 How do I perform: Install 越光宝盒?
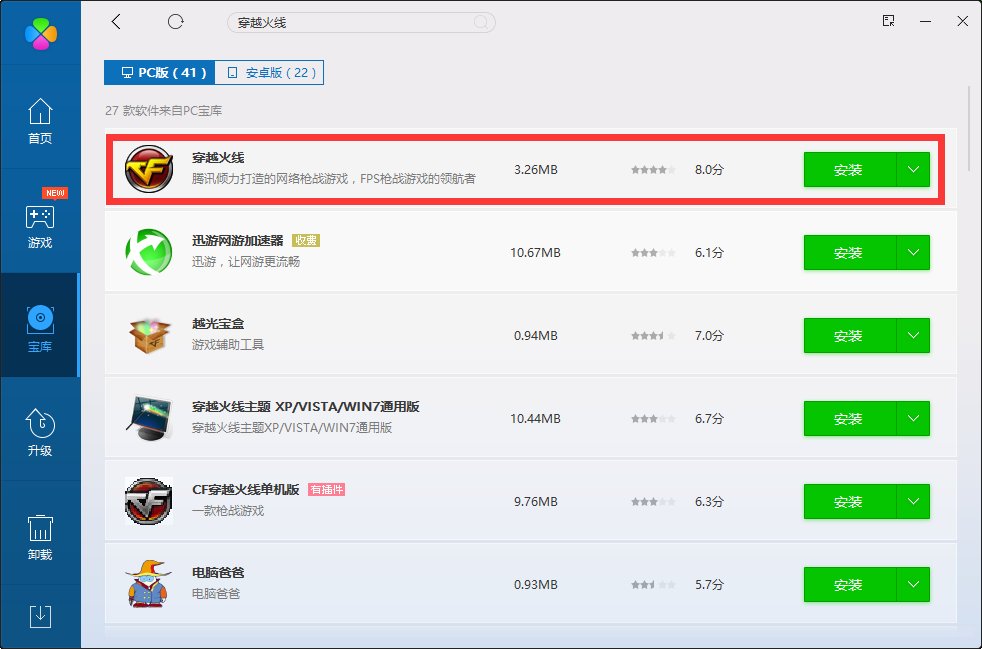pos(850,336)
